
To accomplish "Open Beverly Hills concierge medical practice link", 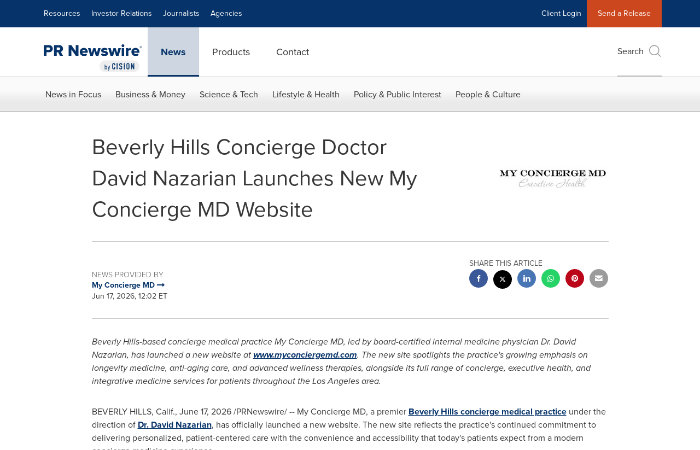I will [487, 412].
